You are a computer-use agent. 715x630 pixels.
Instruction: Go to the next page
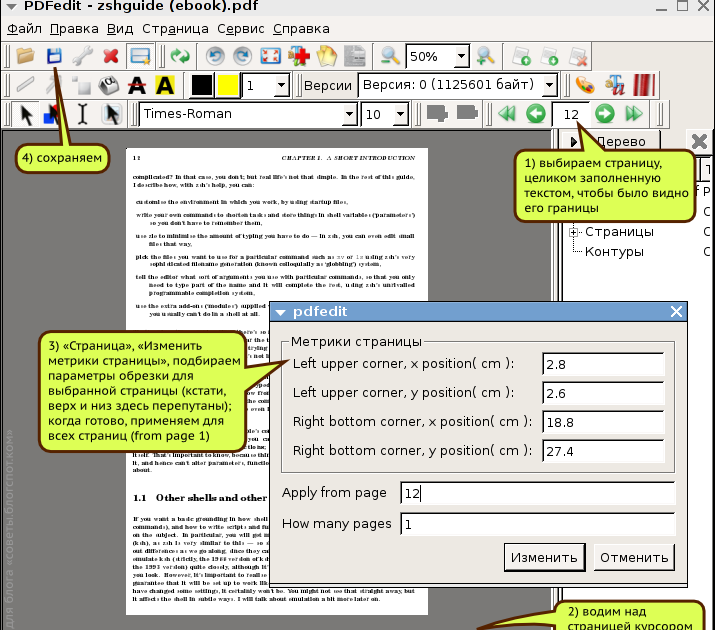pos(605,114)
